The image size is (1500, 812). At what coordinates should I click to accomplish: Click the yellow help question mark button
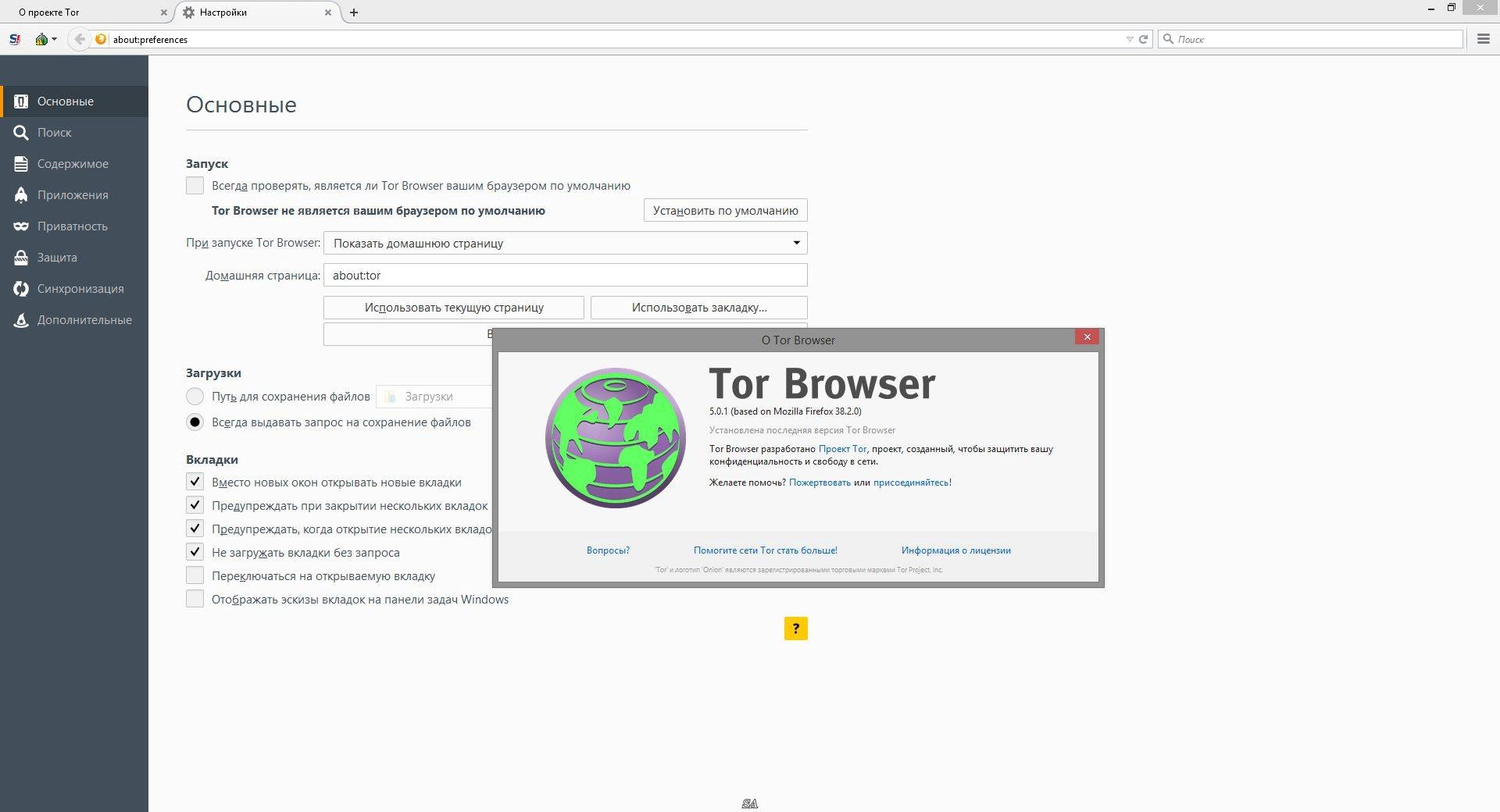pos(795,629)
